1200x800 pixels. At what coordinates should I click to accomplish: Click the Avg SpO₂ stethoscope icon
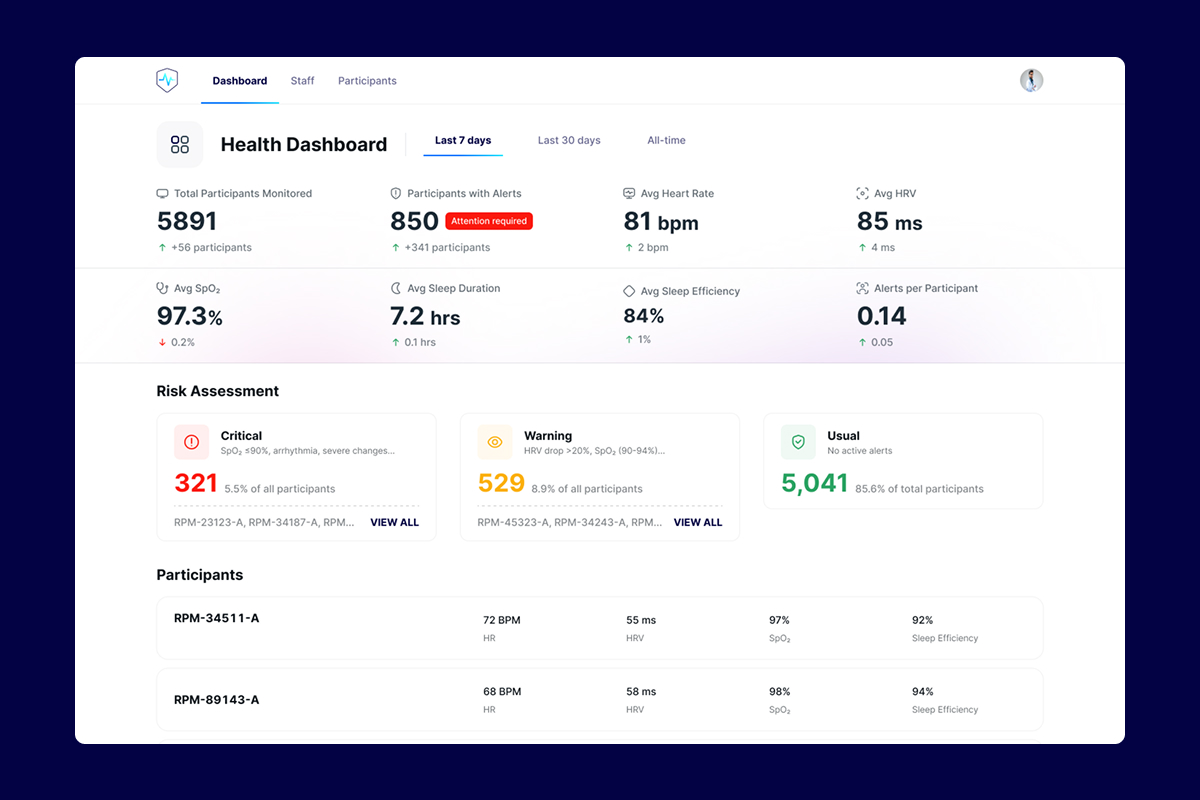pos(163,288)
